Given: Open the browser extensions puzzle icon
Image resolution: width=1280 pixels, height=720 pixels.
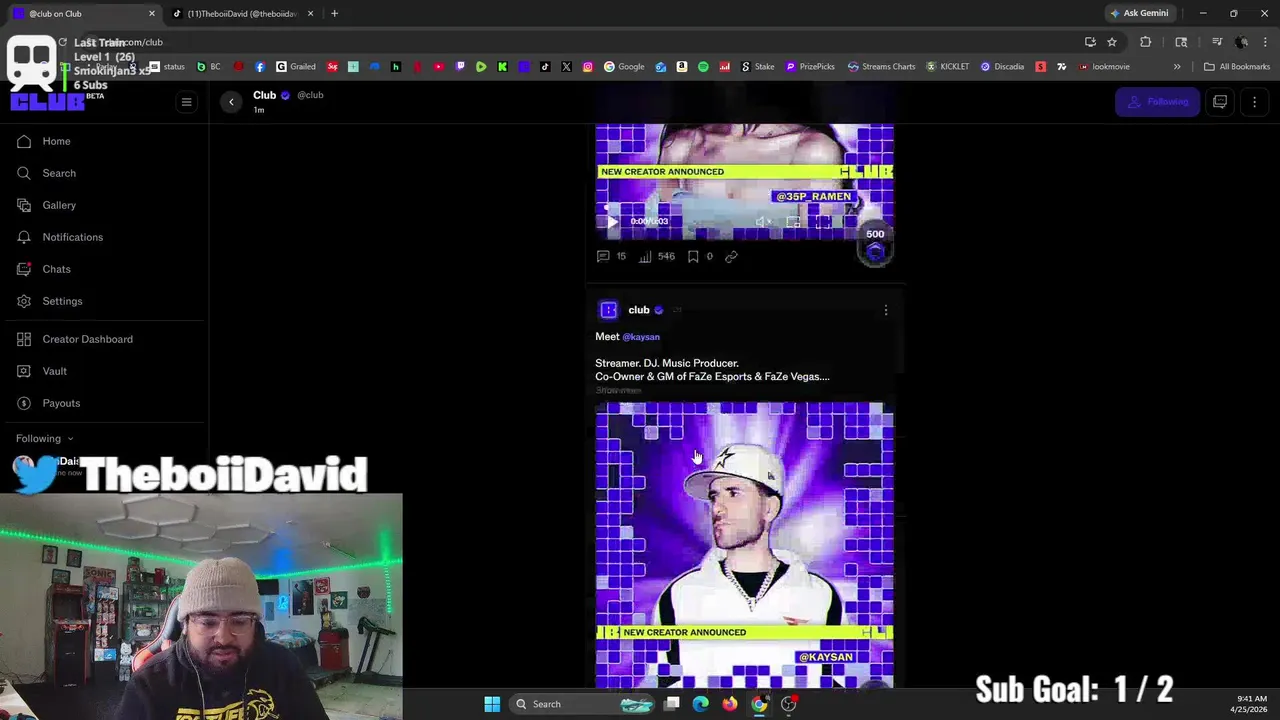Looking at the screenshot, I should point(1146,42).
